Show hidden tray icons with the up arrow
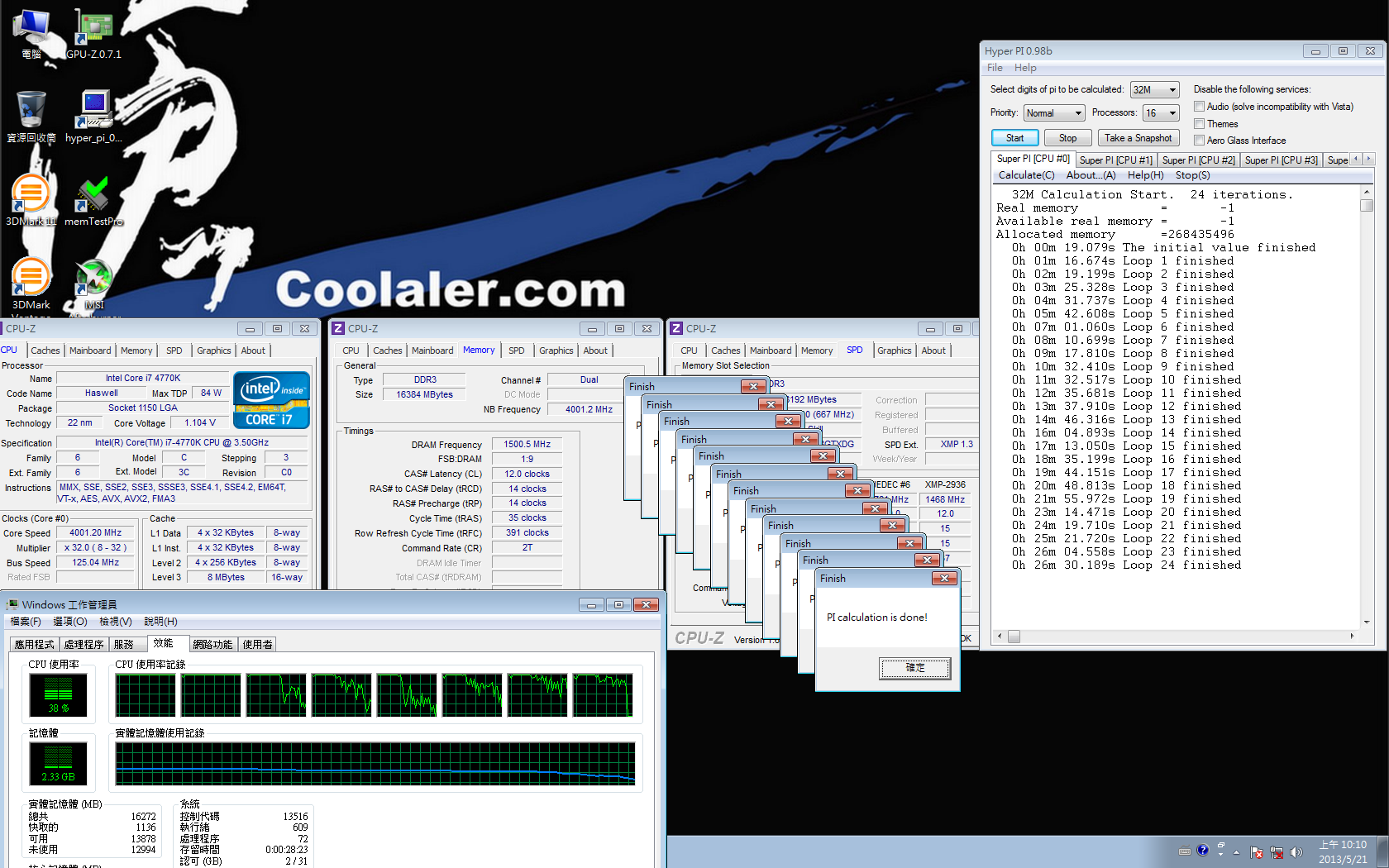Viewport: 1389px width, 868px height. (x=1237, y=852)
